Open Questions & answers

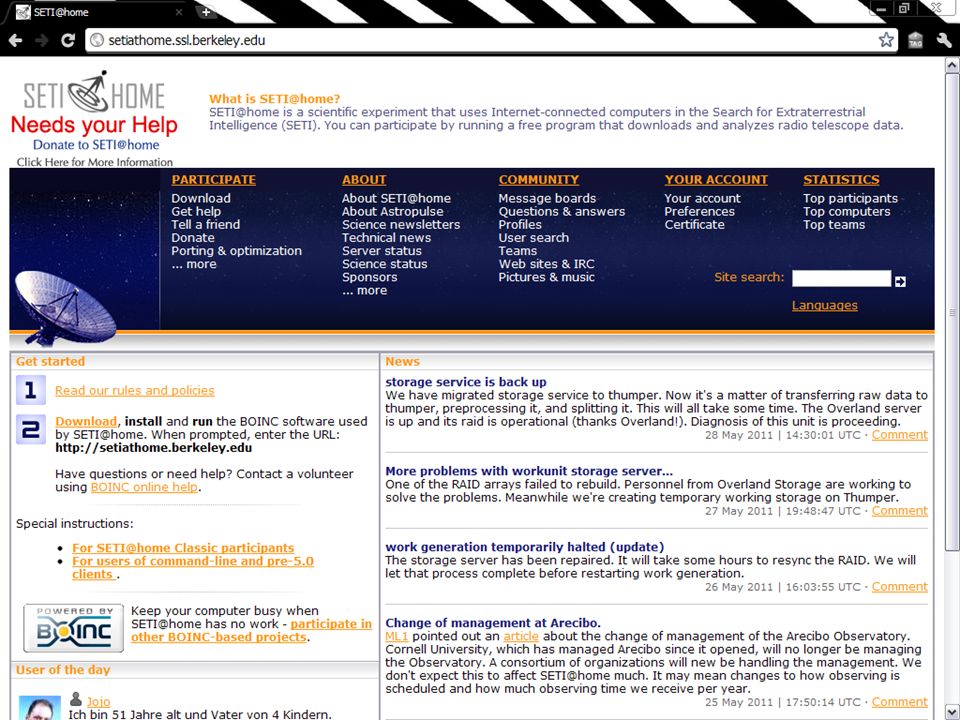pos(562,211)
